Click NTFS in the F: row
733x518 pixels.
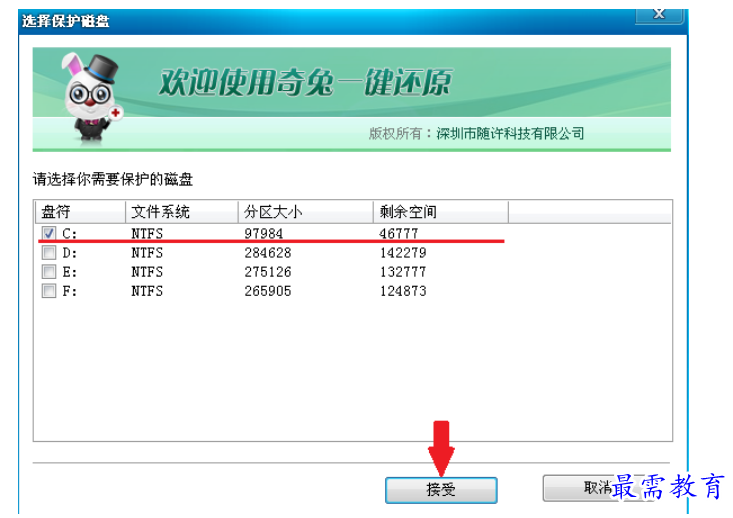(147, 291)
